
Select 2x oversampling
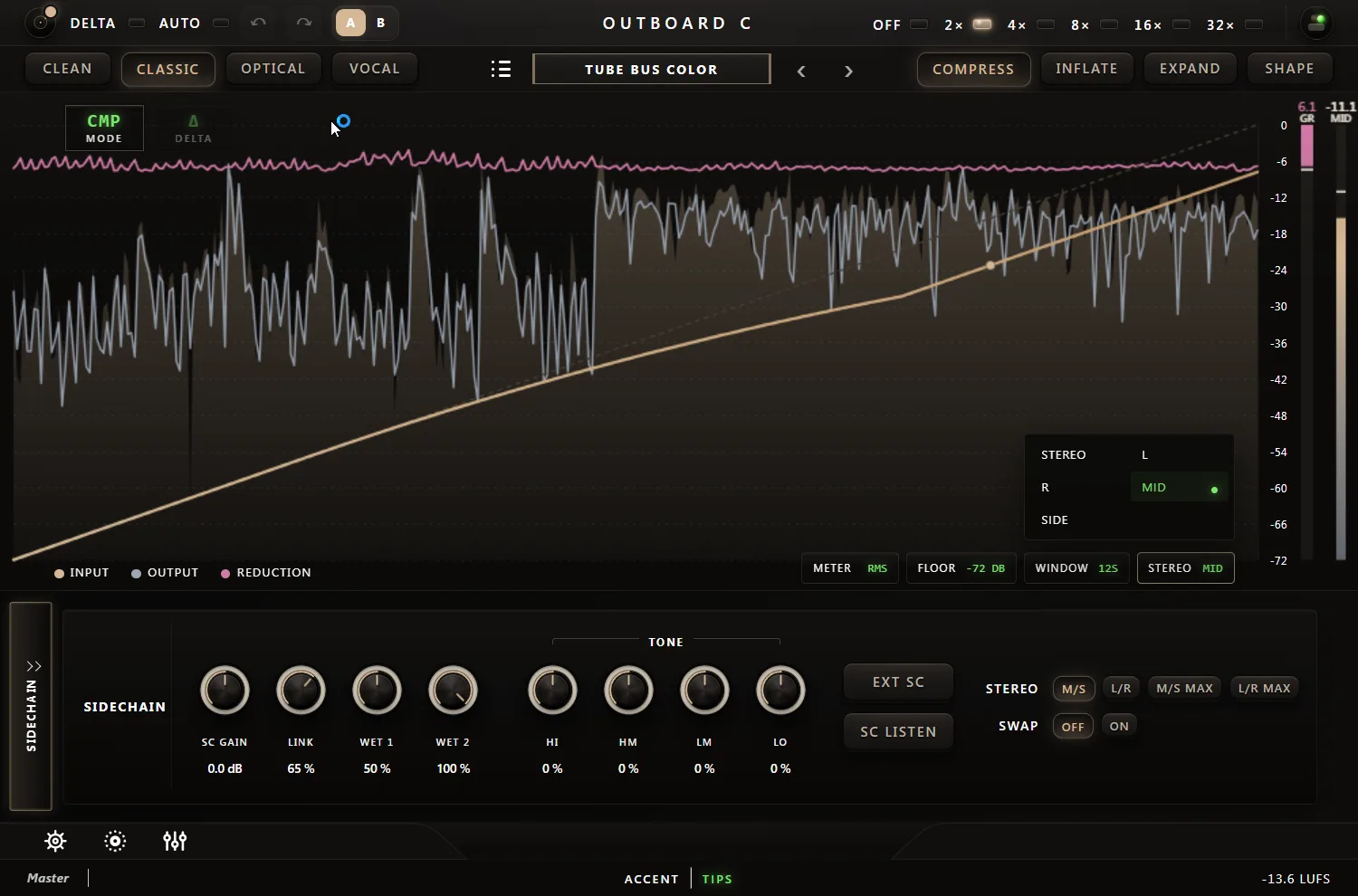coord(982,24)
